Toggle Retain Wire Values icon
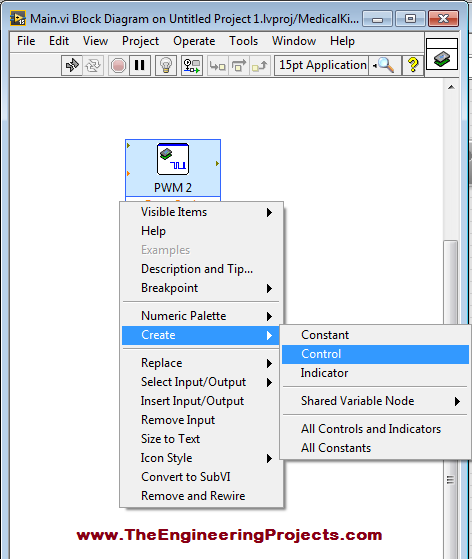Viewport: 472px width, 559px height. tap(192, 66)
